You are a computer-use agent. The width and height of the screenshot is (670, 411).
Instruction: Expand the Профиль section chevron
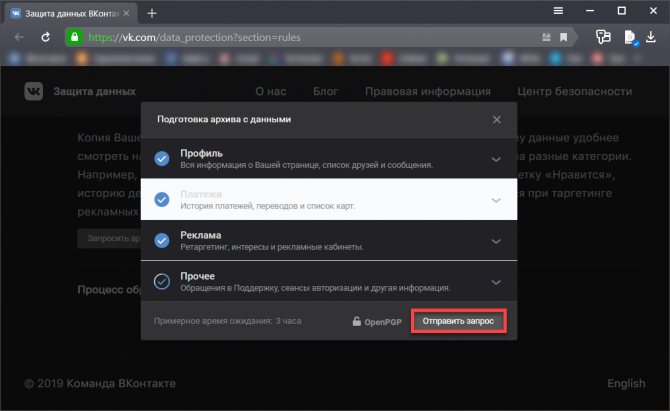(496, 159)
